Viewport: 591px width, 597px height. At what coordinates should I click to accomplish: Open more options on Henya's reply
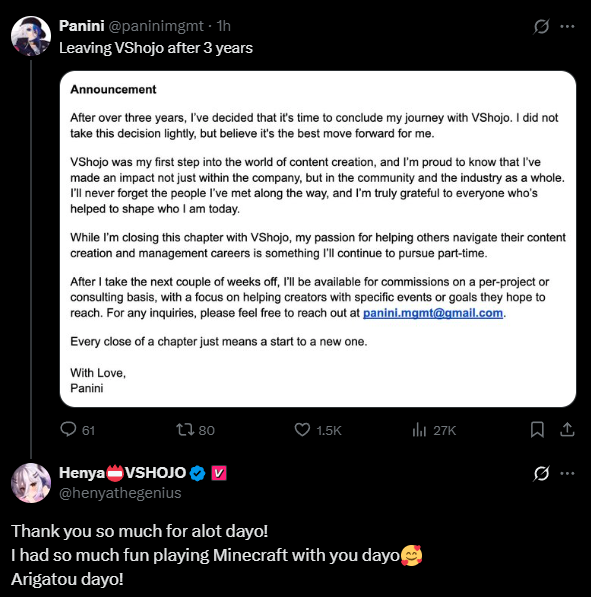(567, 473)
